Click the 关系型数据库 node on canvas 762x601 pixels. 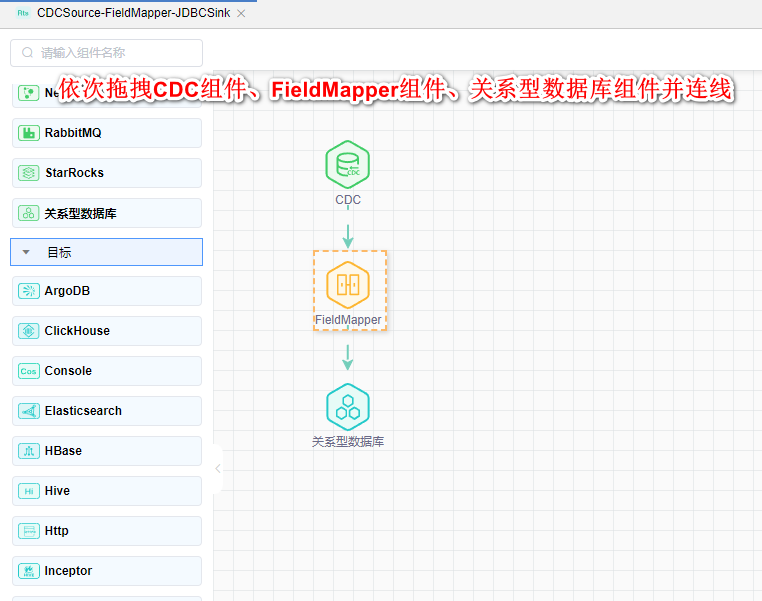[x=348, y=407]
